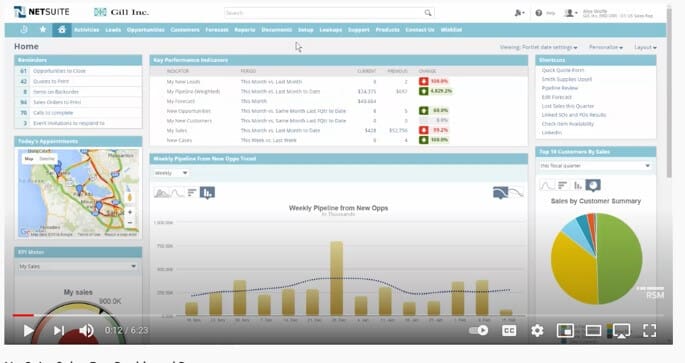Toggle closed captions on the video
The width and height of the screenshot is (685, 363).
(509, 331)
